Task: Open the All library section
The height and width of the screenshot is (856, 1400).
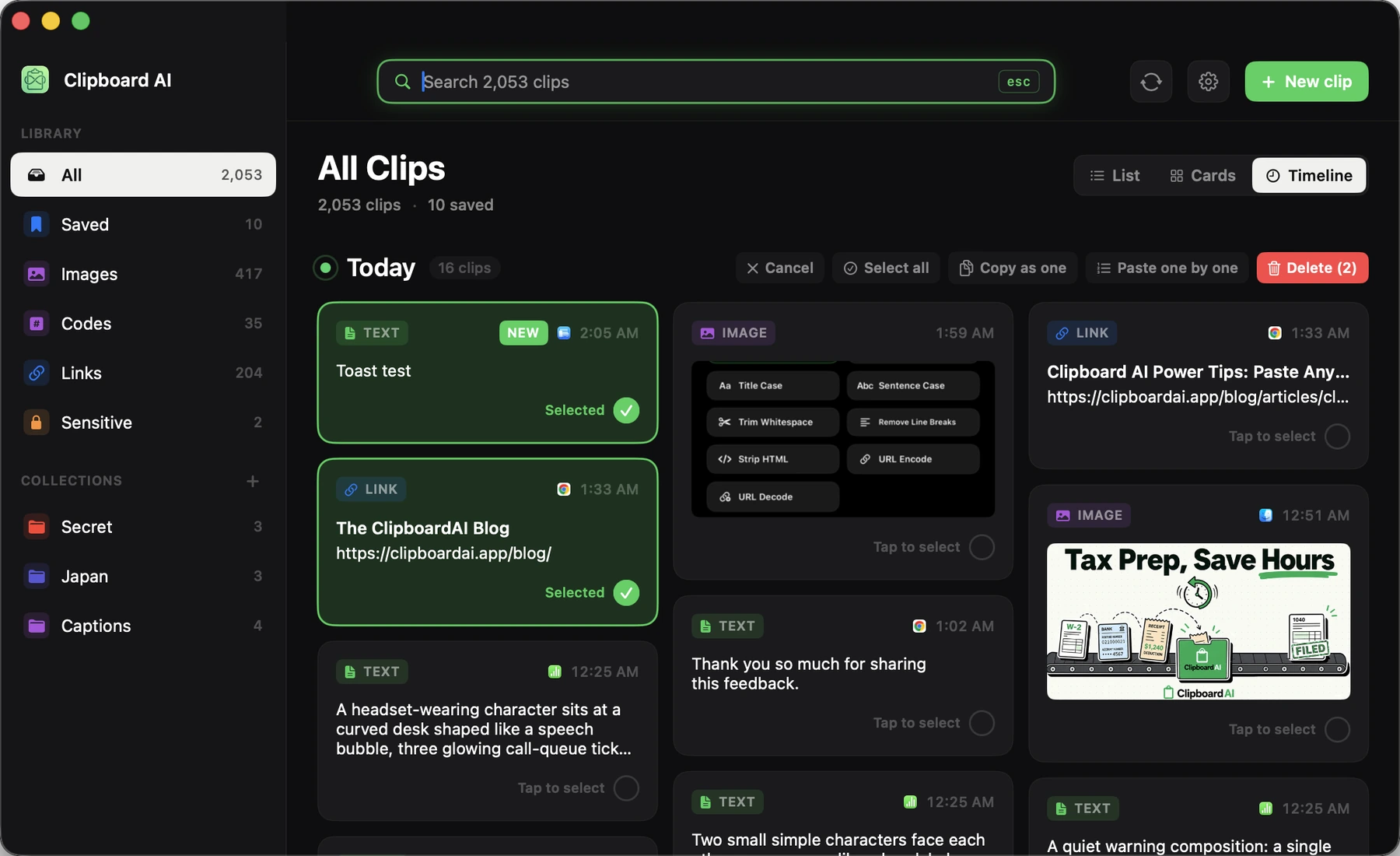Action: (x=143, y=175)
